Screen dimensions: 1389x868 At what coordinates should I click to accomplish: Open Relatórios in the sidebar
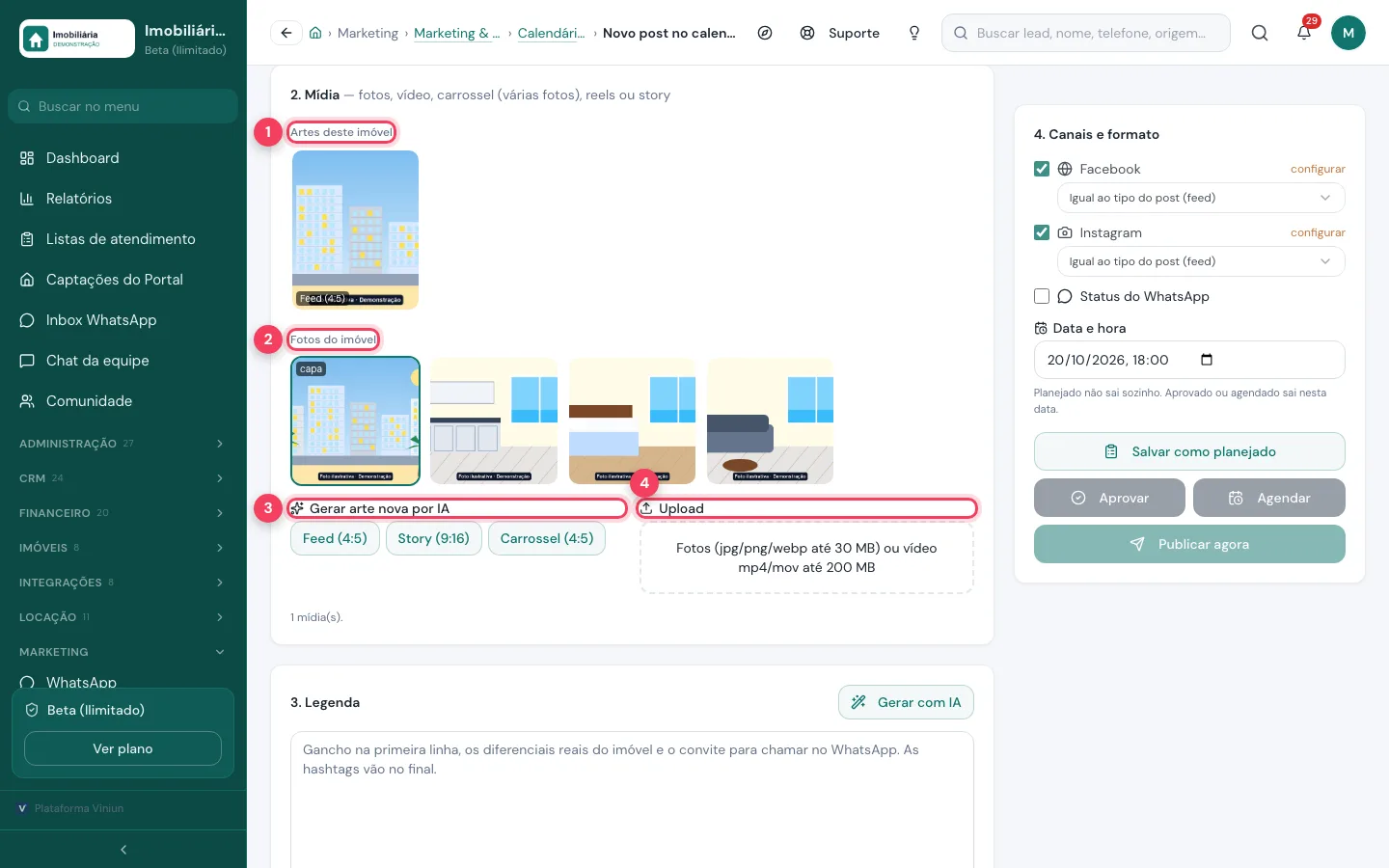click(123, 199)
